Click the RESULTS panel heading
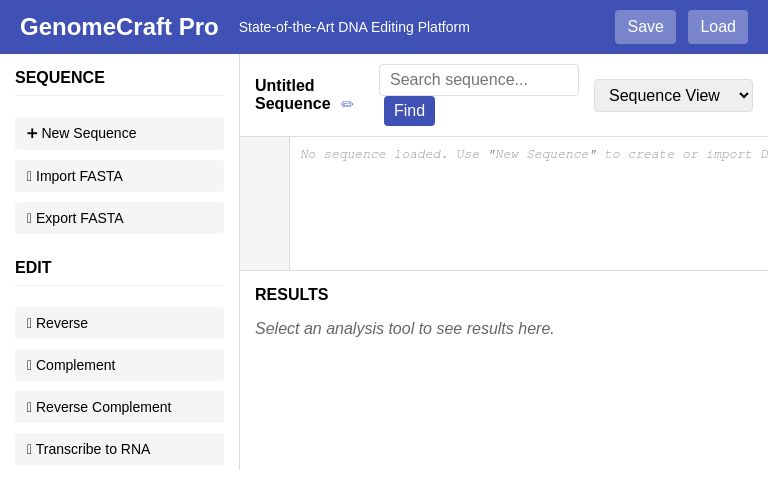Image resolution: width=768 pixels, height=480 pixels. click(x=292, y=295)
